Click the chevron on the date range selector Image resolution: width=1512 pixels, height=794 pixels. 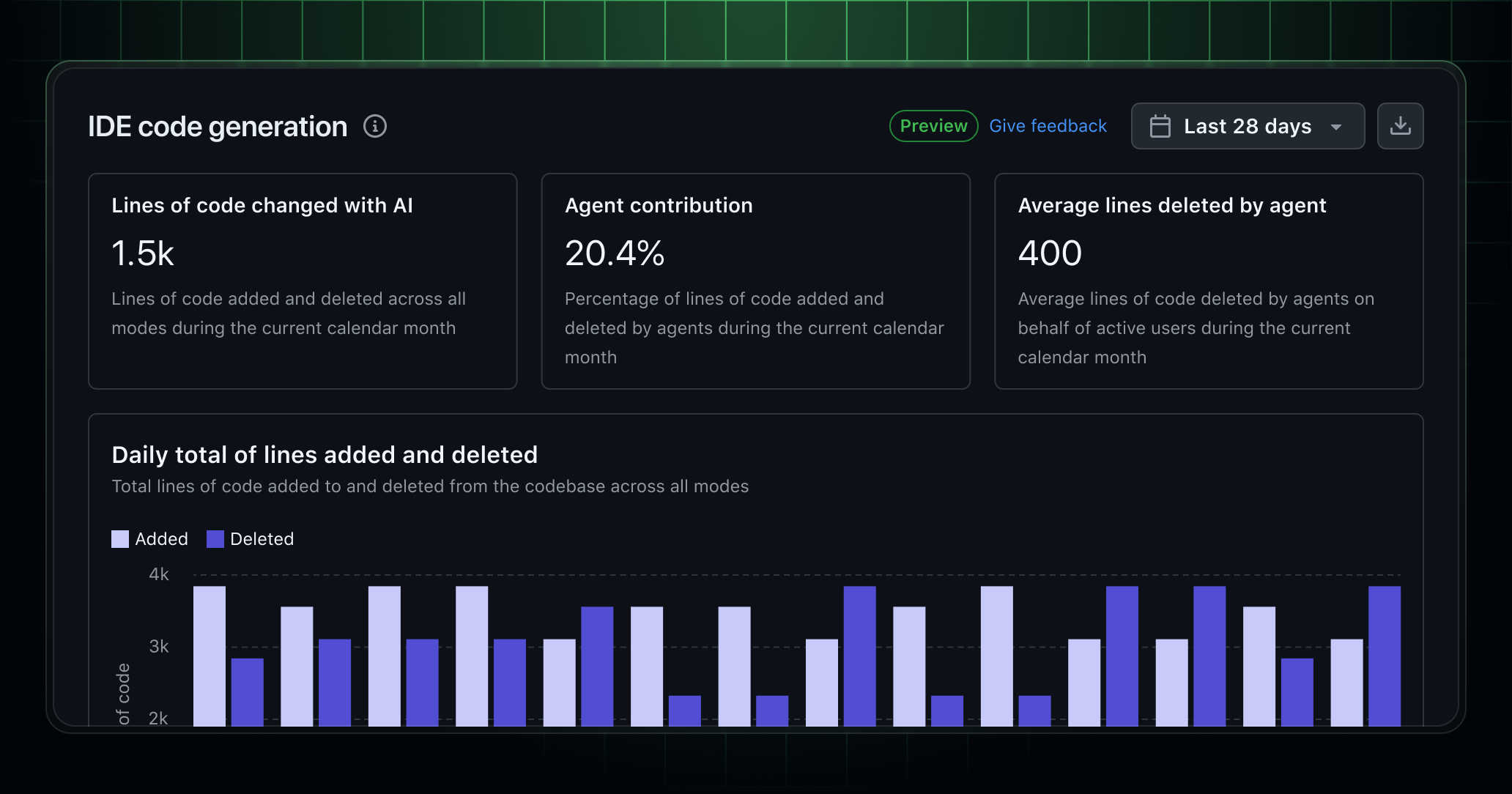pyautogui.click(x=1336, y=127)
